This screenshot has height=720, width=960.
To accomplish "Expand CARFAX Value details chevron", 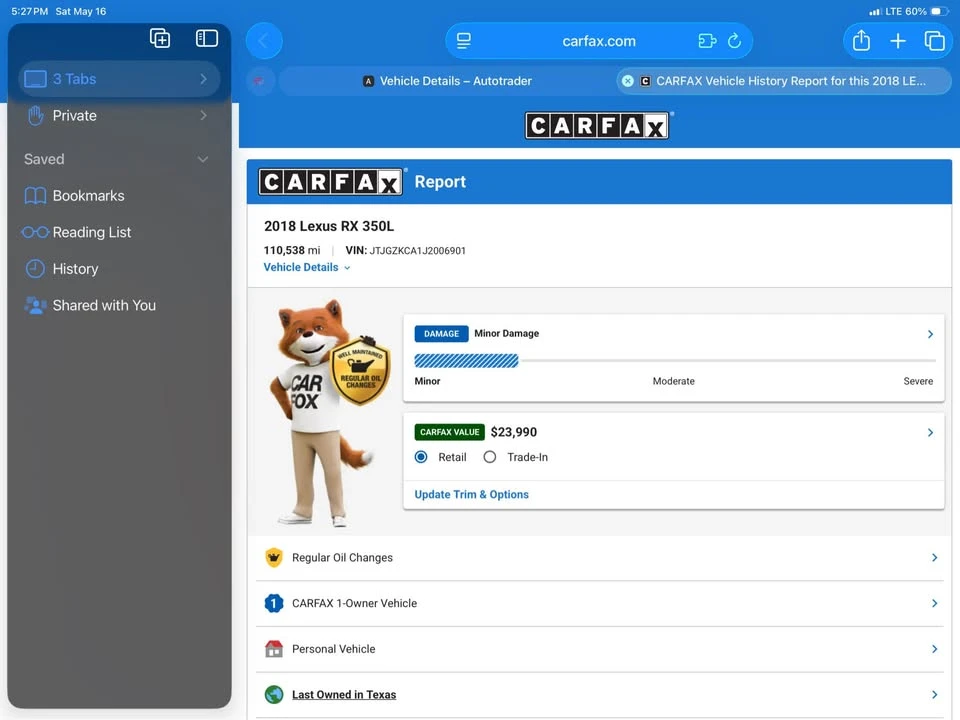I will point(930,433).
